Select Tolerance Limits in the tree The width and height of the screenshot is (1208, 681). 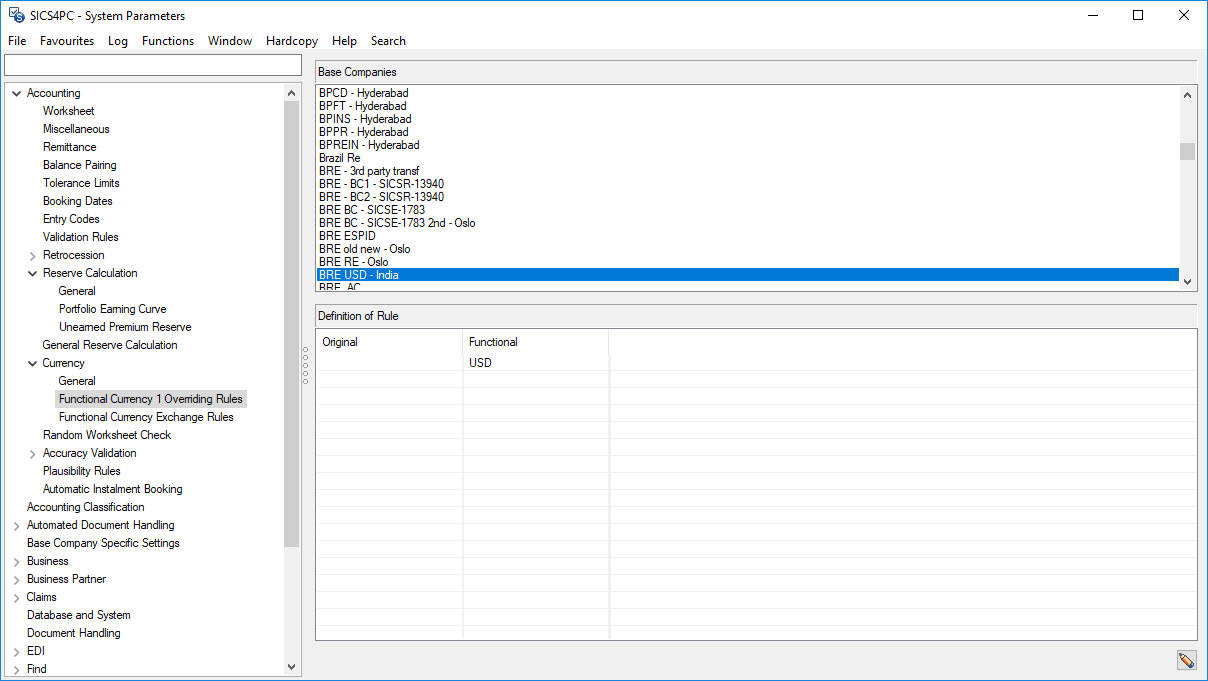(x=81, y=183)
